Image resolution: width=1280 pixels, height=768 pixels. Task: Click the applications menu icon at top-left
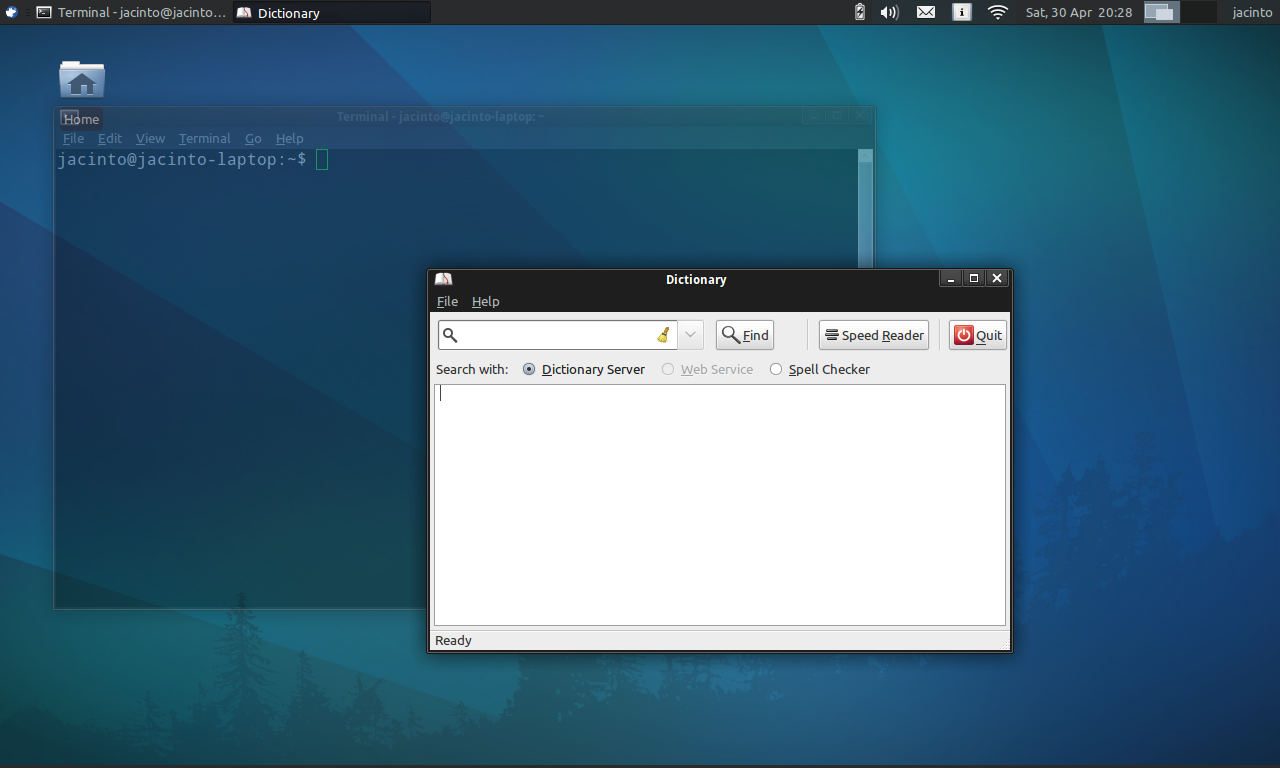click(x=10, y=12)
